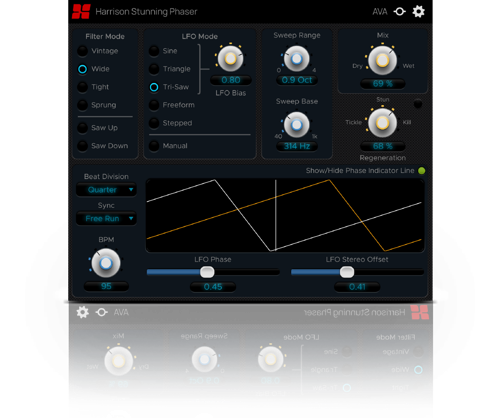Click the Sweep Base value 314 Hz
This screenshot has width=500, height=418.
coord(297,146)
